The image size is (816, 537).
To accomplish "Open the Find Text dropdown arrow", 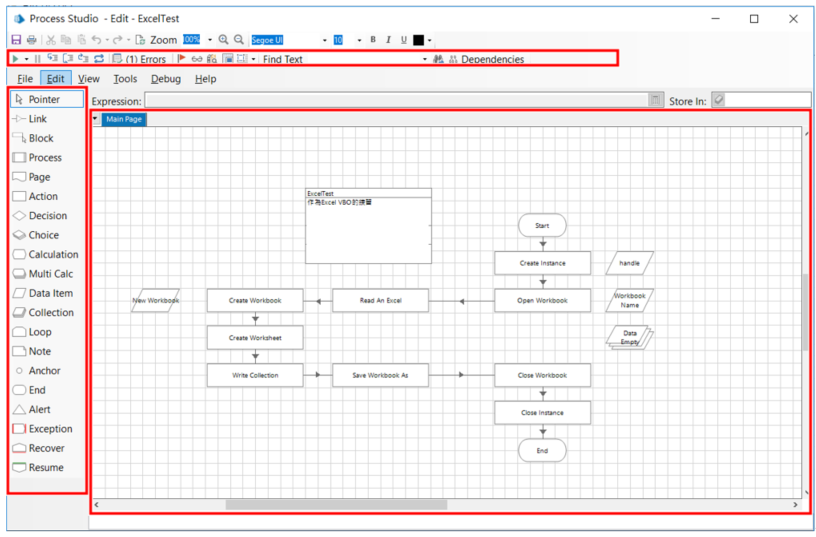I will (x=425, y=59).
